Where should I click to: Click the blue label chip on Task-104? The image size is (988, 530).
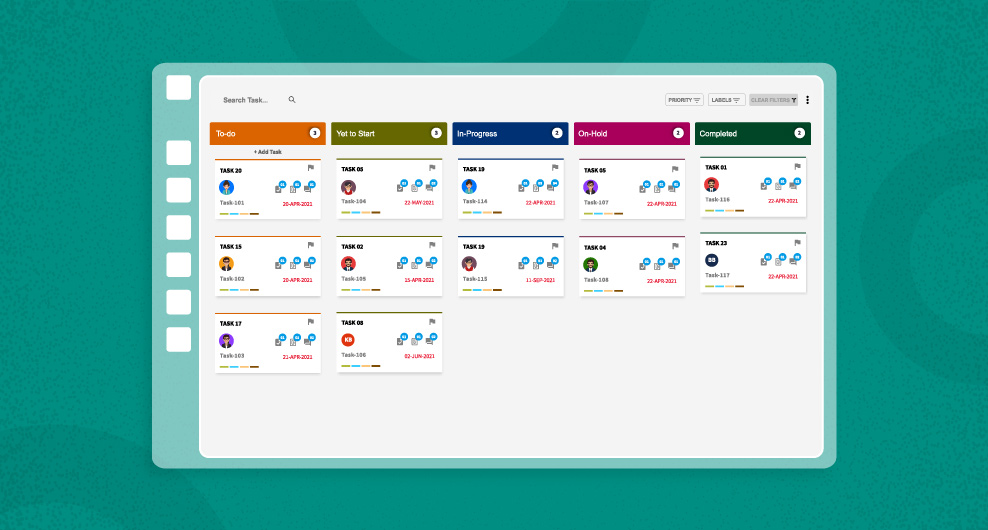pyautogui.click(x=356, y=212)
